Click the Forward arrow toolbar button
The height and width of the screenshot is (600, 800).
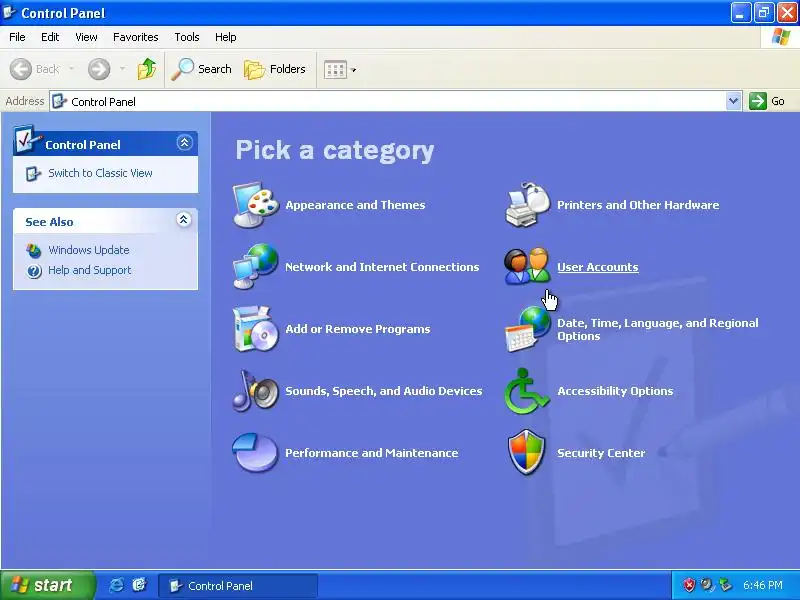click(99, 69)
